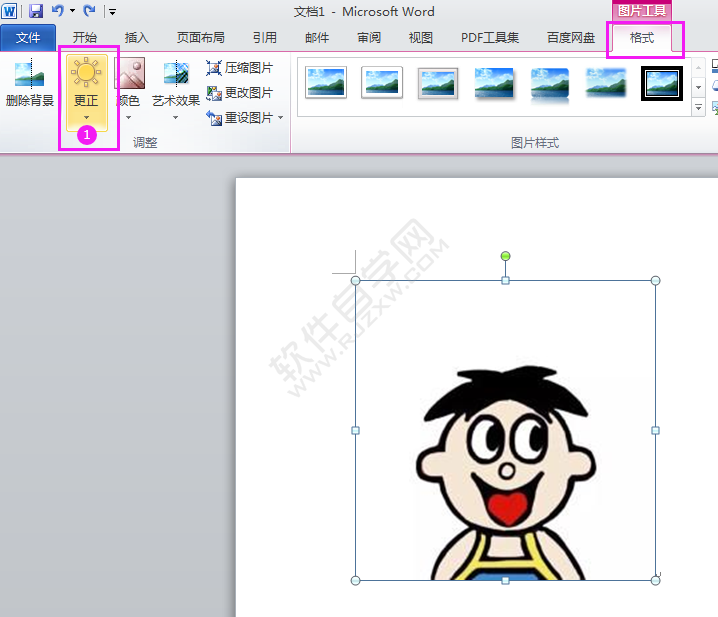Switch to the 审阅 (Review) tab
This screenshot has height=617, width=718.
tap(369, 38)
